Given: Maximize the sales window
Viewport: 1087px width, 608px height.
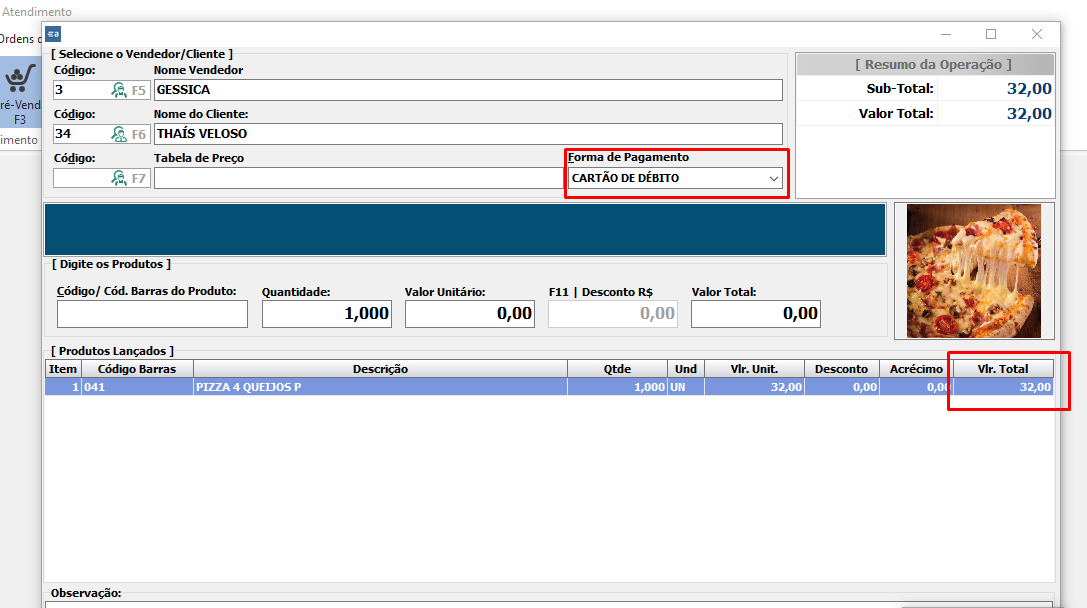Looking at the screenshot, I should pyautogui.click(x=991, y=34).
